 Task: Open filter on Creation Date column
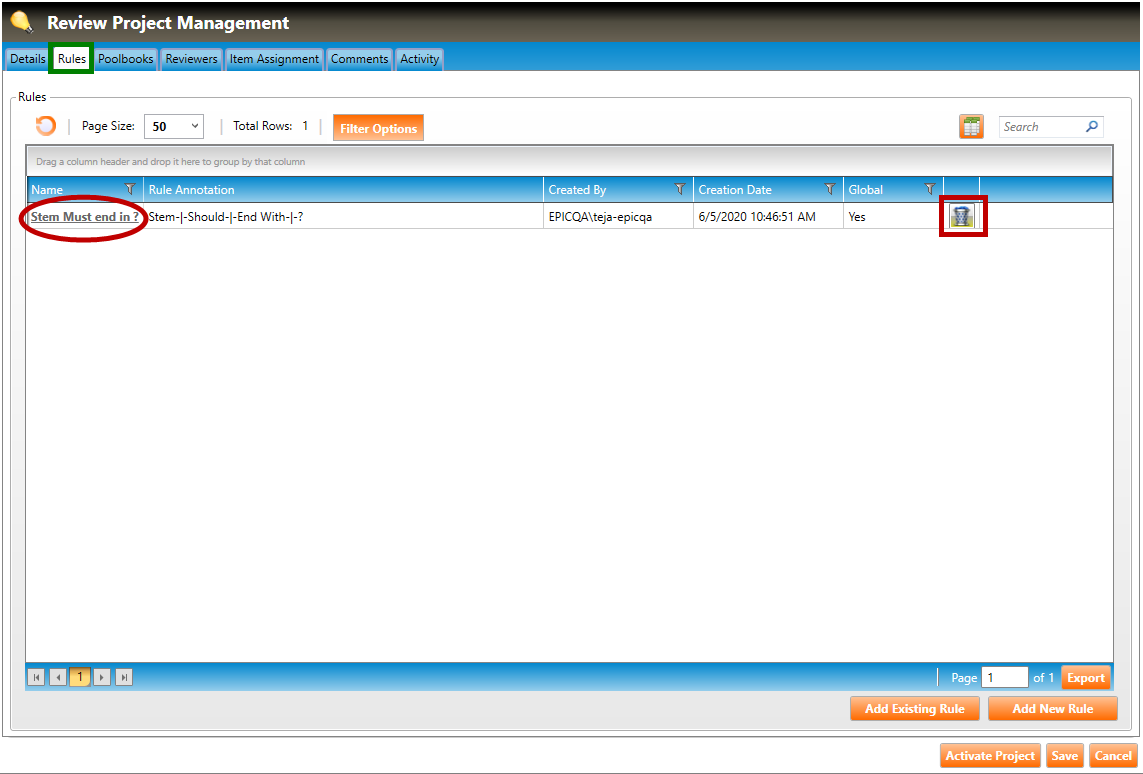[830, 189]
